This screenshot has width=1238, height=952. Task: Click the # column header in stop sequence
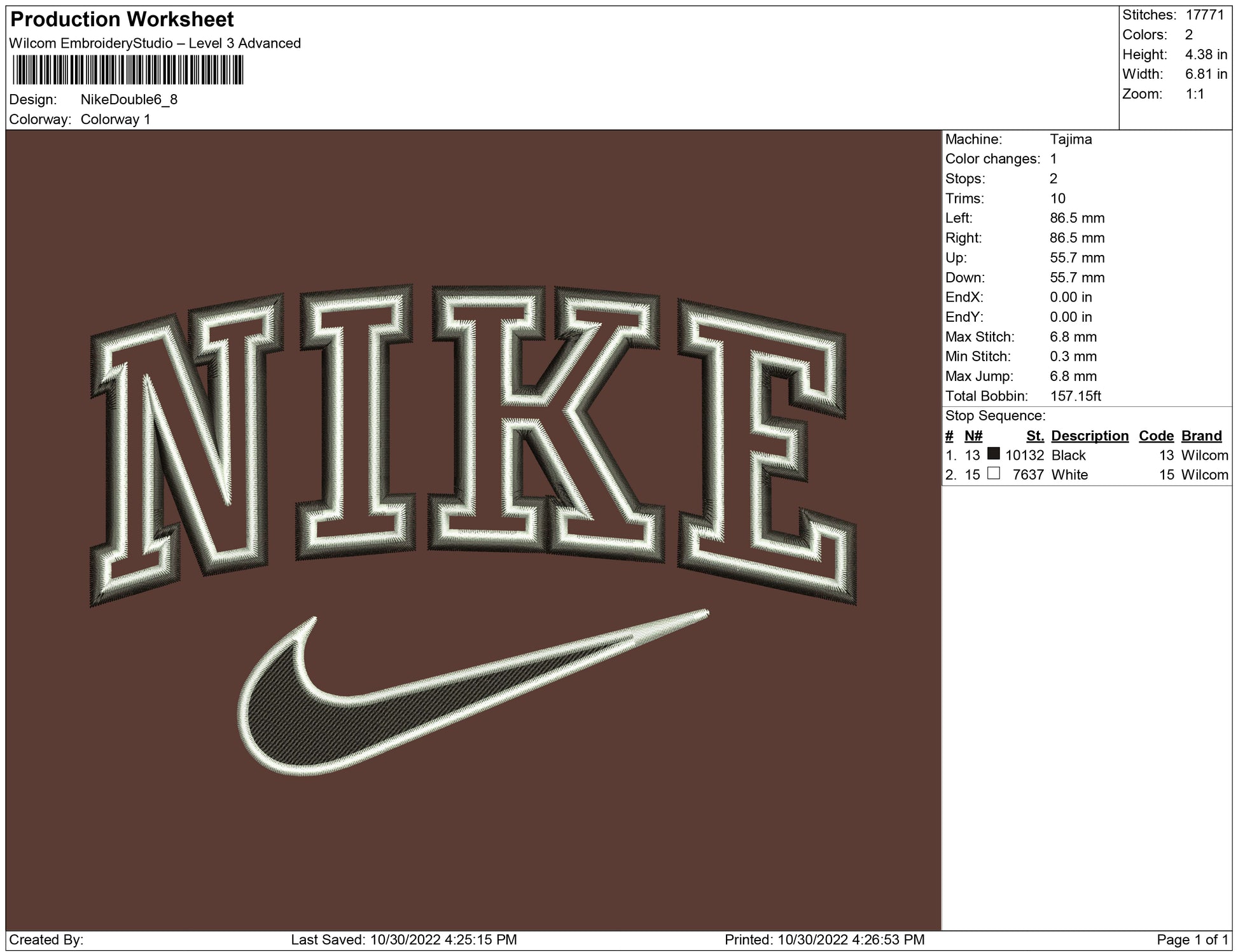[949, 436]
